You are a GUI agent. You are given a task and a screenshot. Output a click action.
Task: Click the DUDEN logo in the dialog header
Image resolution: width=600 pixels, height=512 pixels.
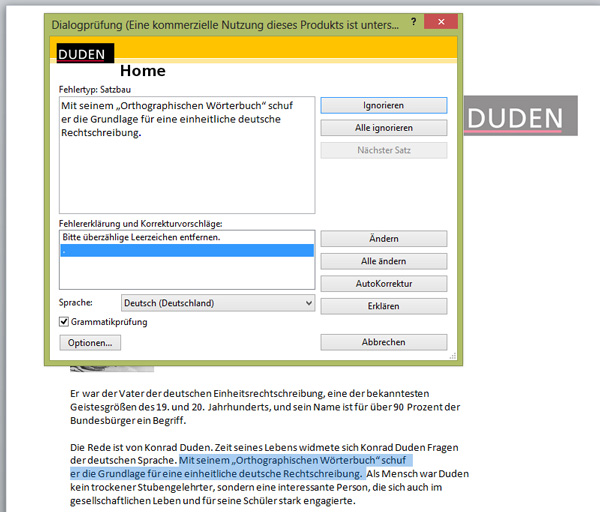pos(85,55)
